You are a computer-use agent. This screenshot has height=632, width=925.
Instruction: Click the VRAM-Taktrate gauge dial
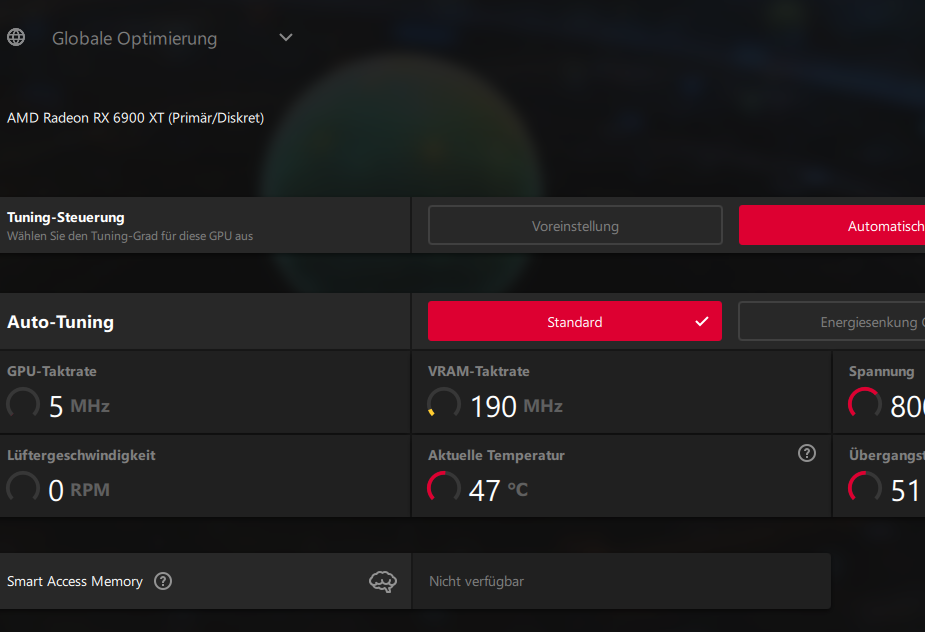[444, 404]
